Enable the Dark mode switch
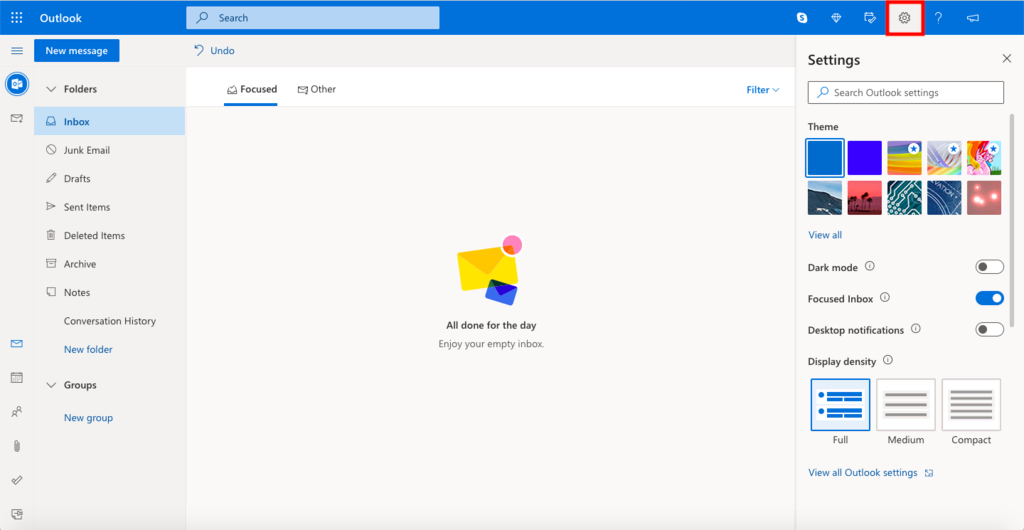The image size is (1024, 530). (989, 267)
